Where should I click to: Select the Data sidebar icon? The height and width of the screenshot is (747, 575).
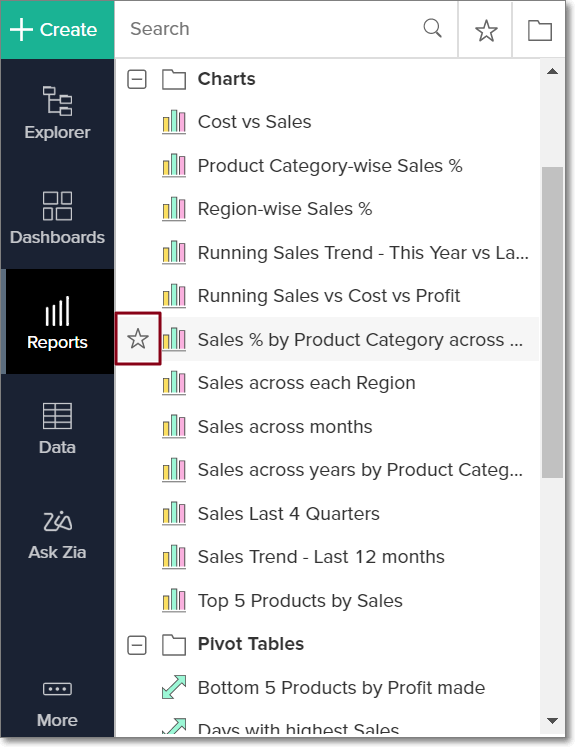coord(57,428)
